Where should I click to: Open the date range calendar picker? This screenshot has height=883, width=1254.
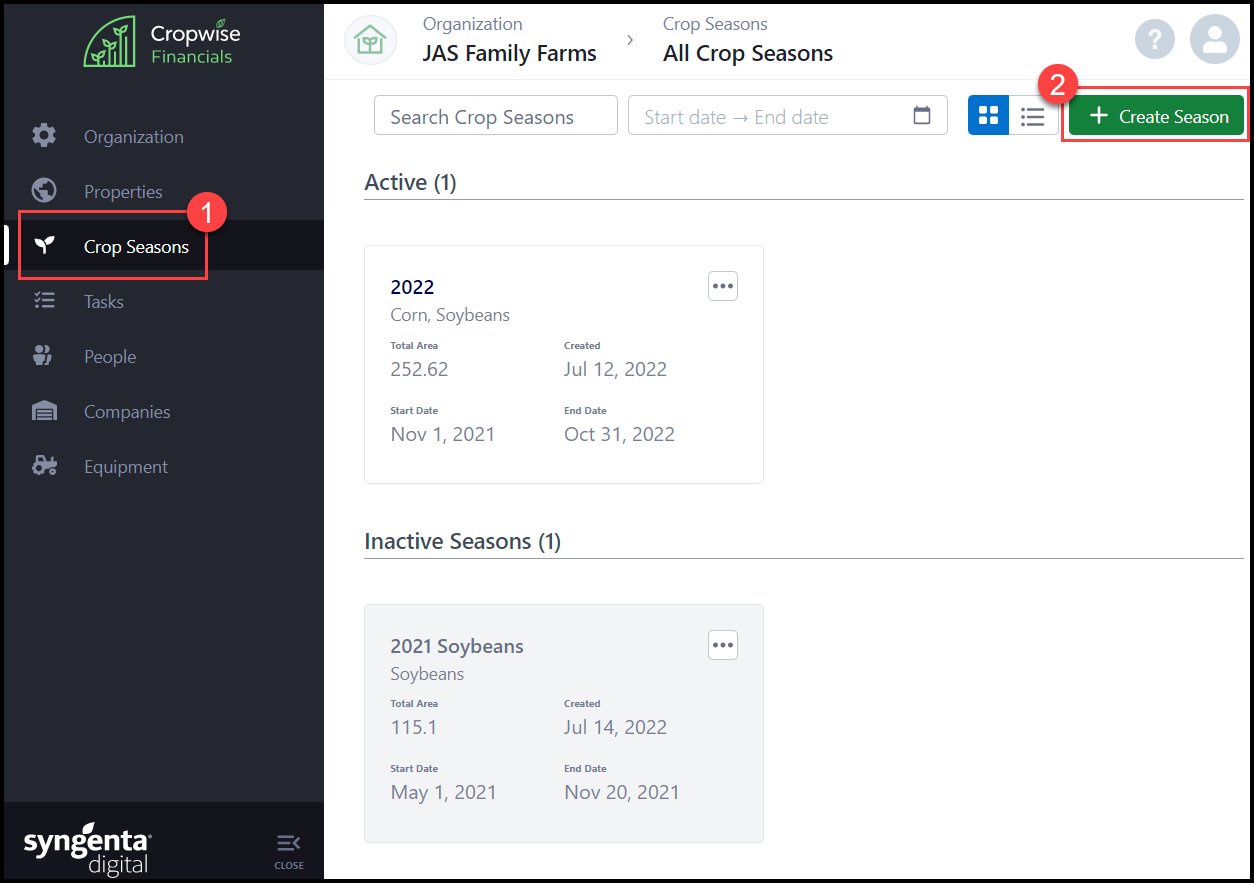(922, 116)
